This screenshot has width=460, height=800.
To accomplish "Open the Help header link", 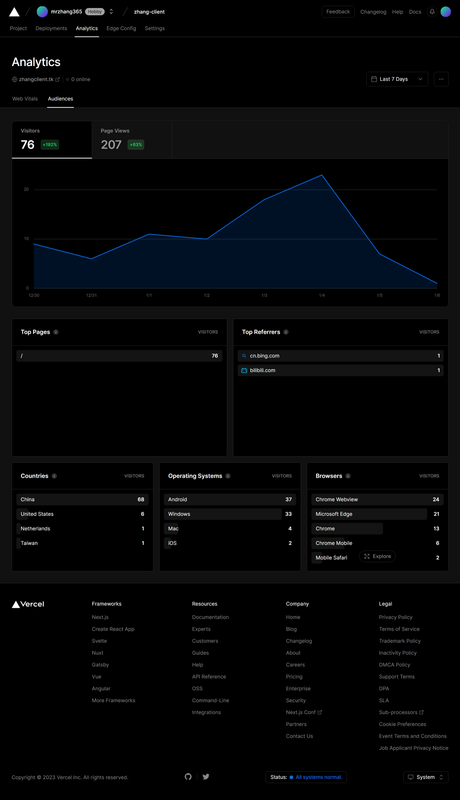I will 398,12.
